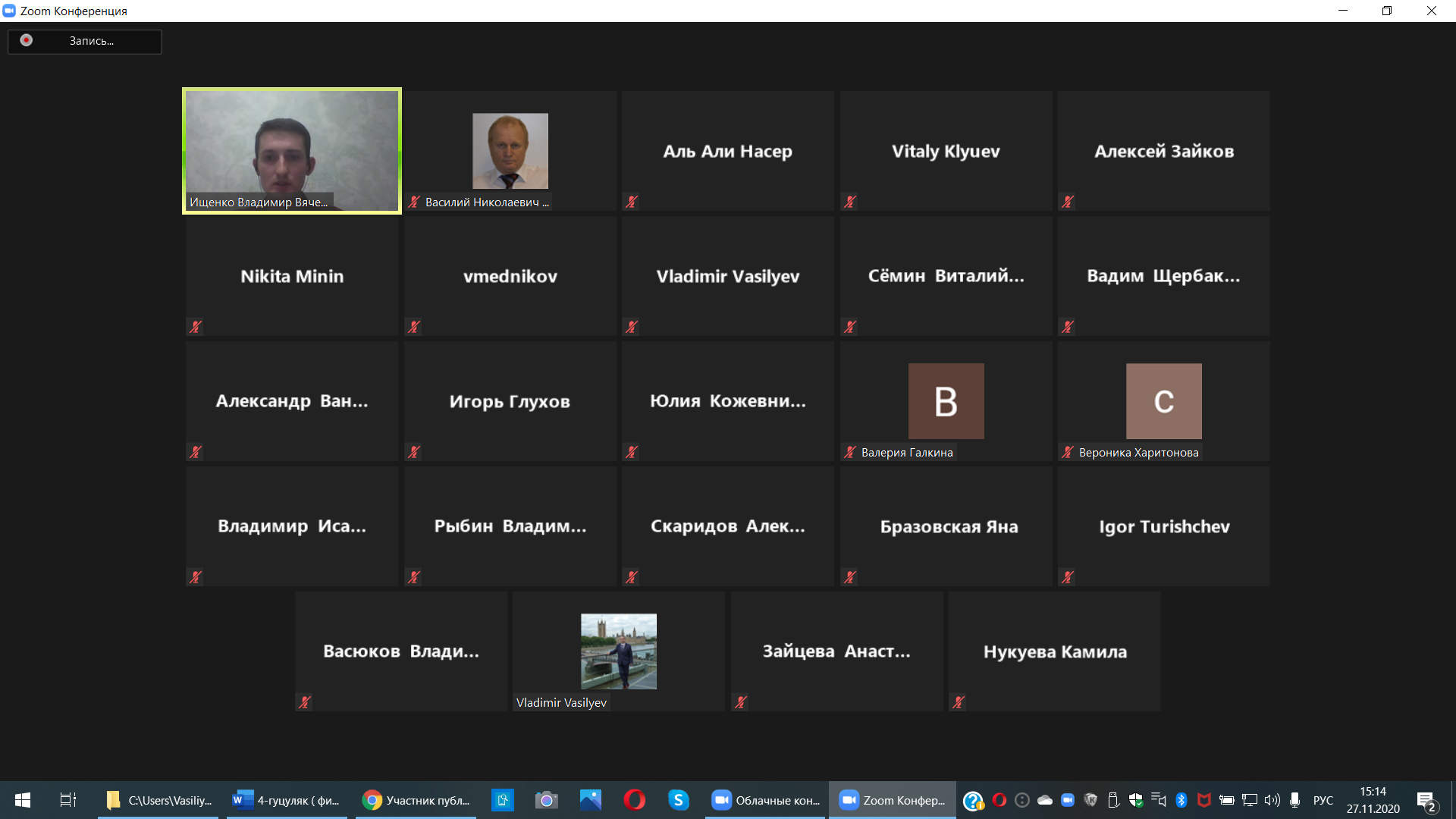Screen dimensions: 1456x819
Task: Open Opera browser from taskbar
Action: click(634, 800)
